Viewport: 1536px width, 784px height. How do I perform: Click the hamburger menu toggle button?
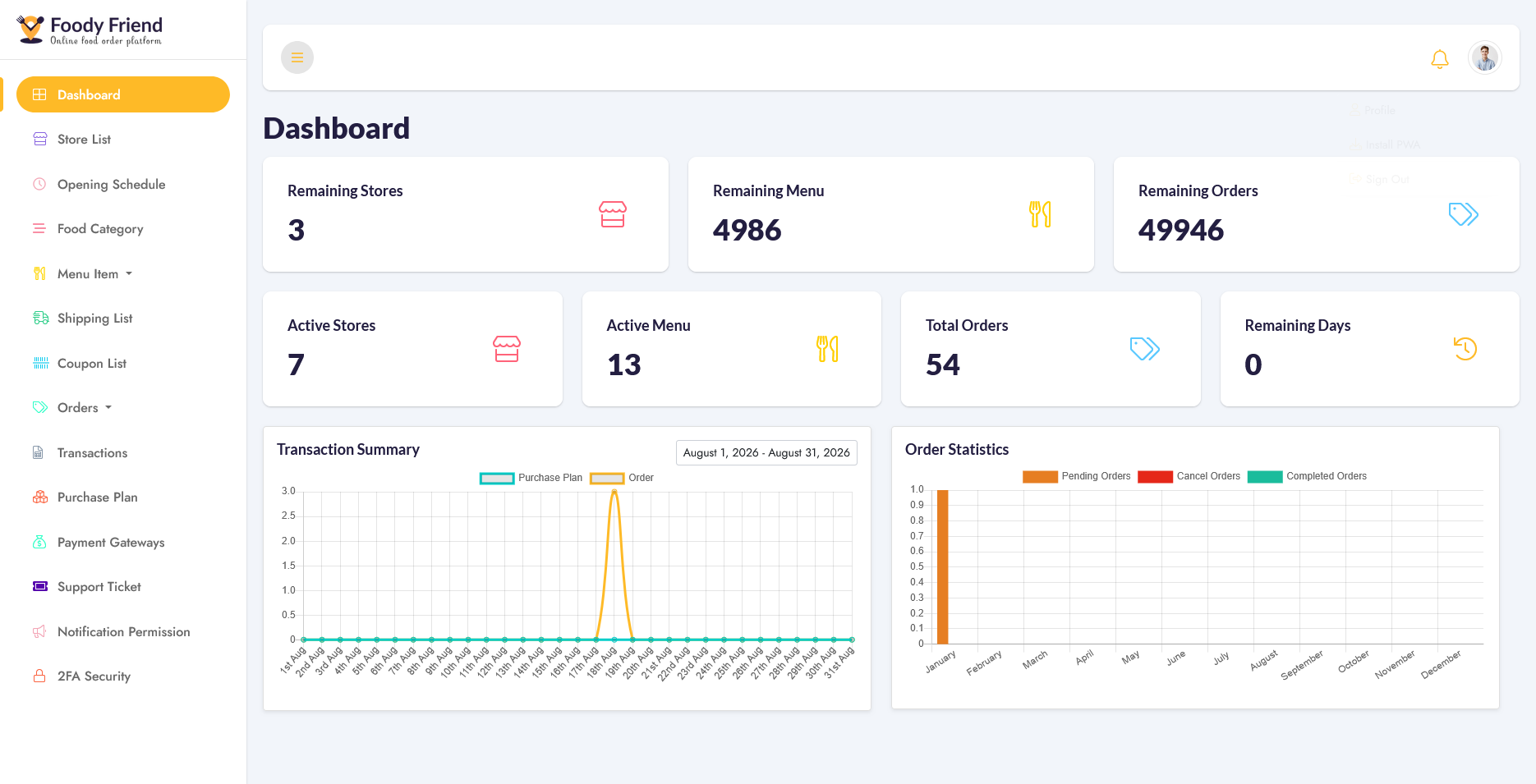(x=297, y=57)
